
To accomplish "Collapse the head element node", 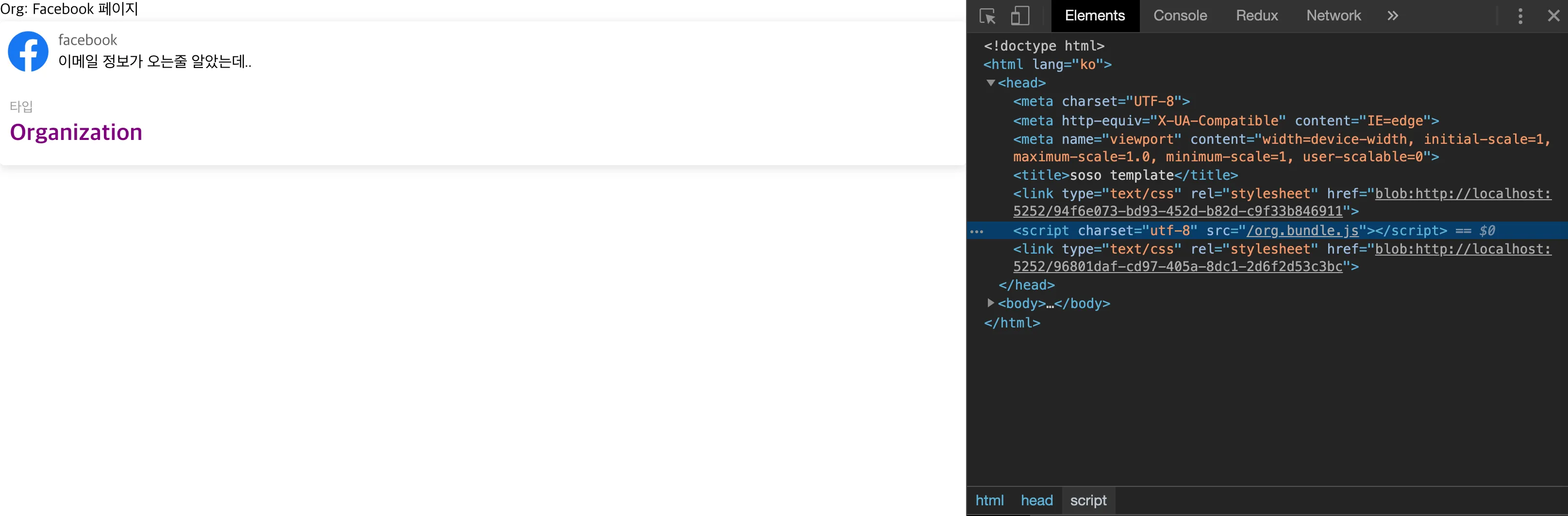I will [990, 83].
